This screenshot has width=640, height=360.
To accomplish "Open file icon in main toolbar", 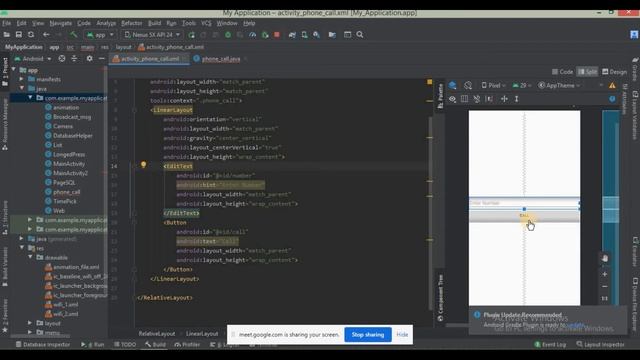I will point(7,35).
